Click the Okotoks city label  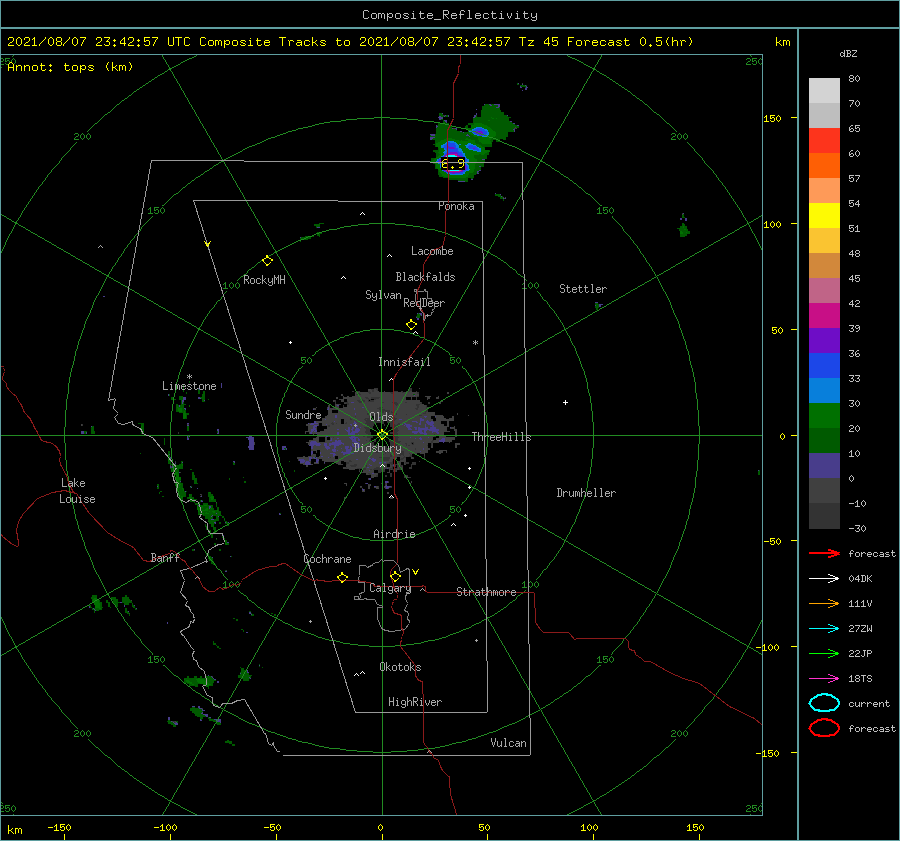pos(400,667)
